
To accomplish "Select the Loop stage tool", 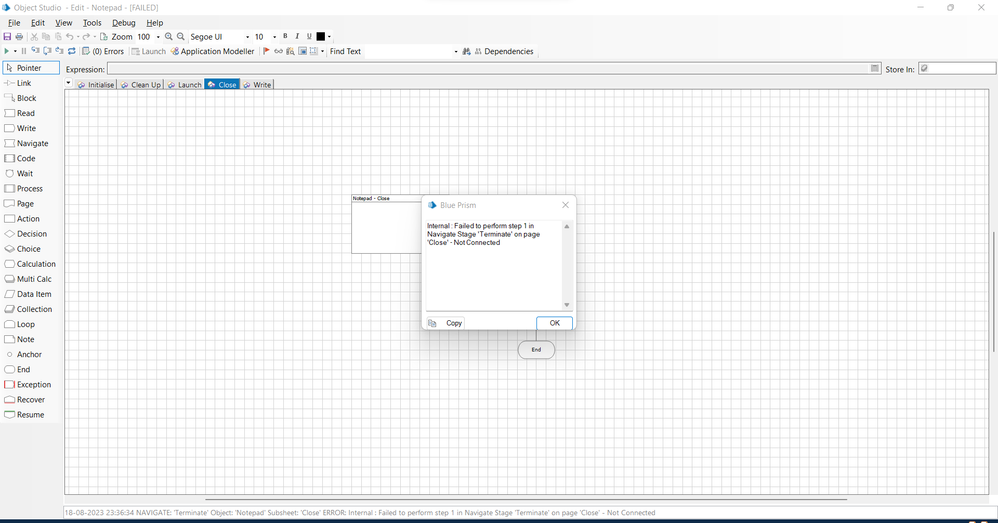I will [x=20, y=324].
